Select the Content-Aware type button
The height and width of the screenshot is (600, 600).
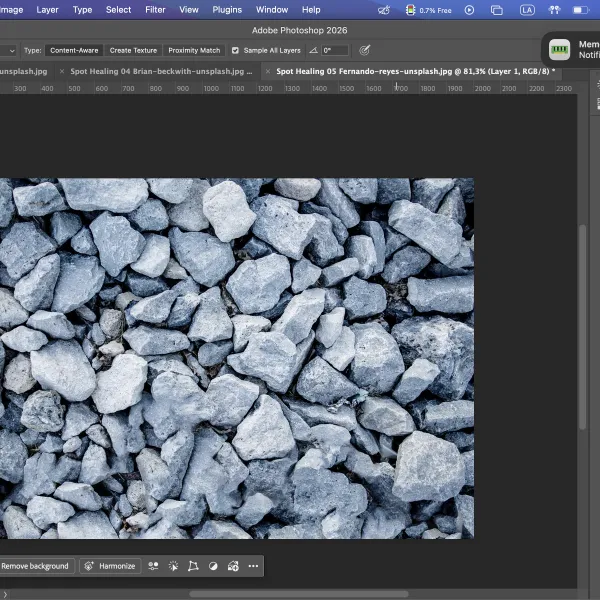coord(74,51)
